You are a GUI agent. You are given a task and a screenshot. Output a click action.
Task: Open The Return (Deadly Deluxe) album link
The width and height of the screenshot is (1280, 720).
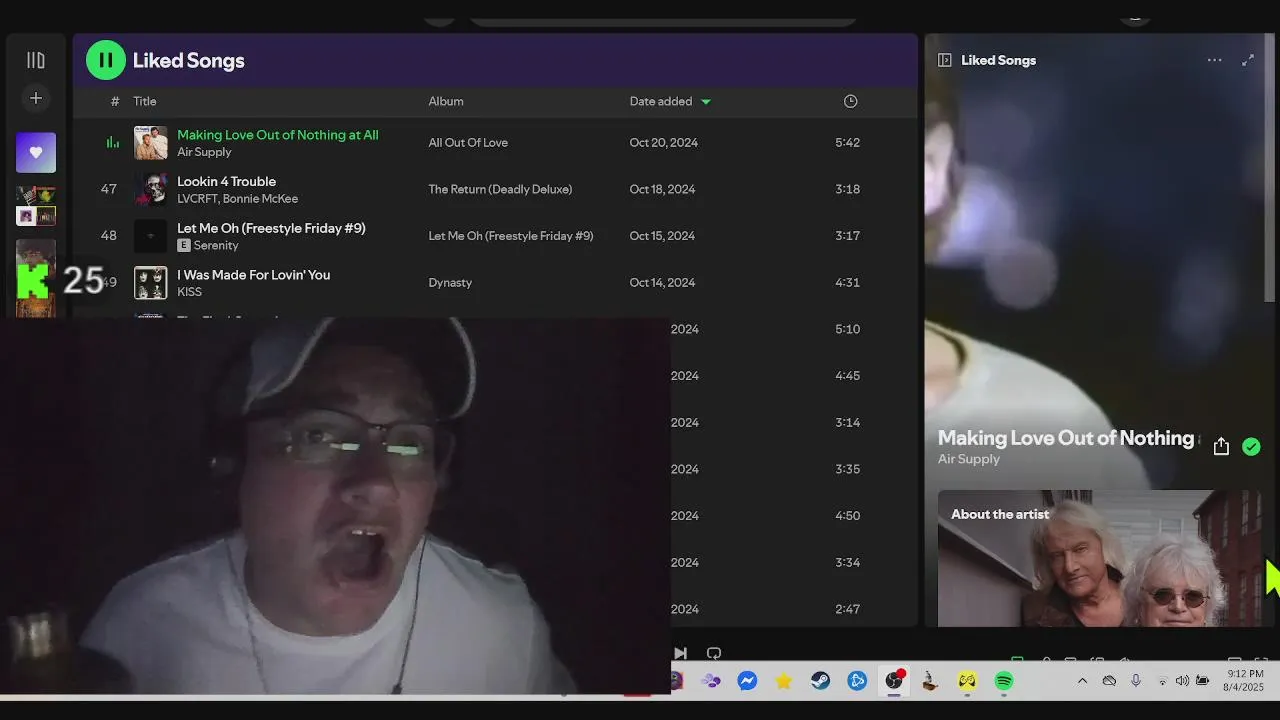[x=500, y=189]
